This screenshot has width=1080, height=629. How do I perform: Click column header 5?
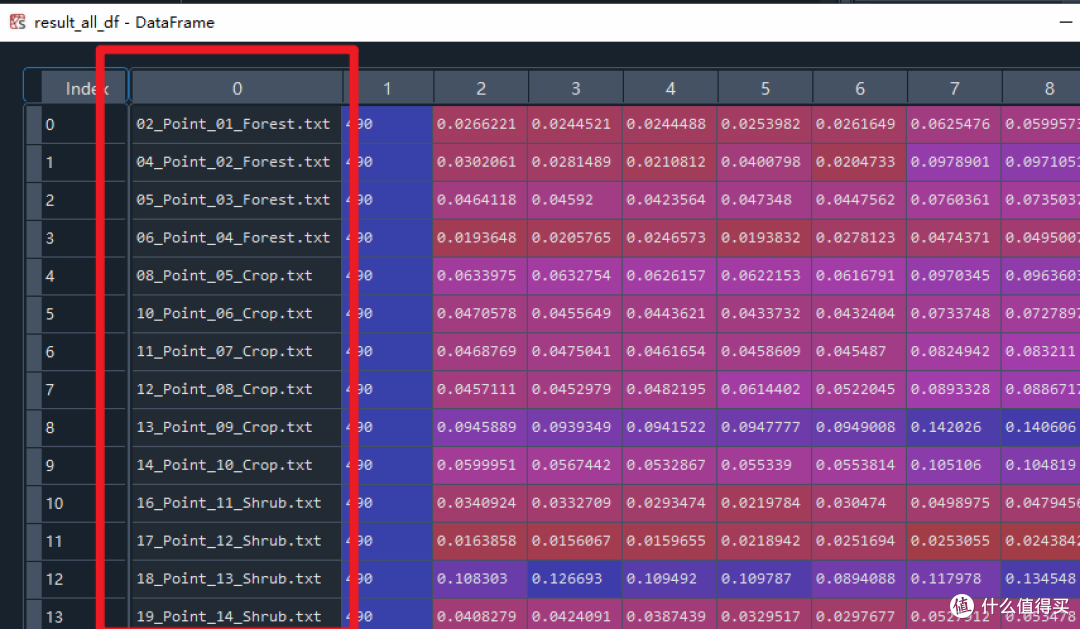pyautogui.click(x=765, y=89)
